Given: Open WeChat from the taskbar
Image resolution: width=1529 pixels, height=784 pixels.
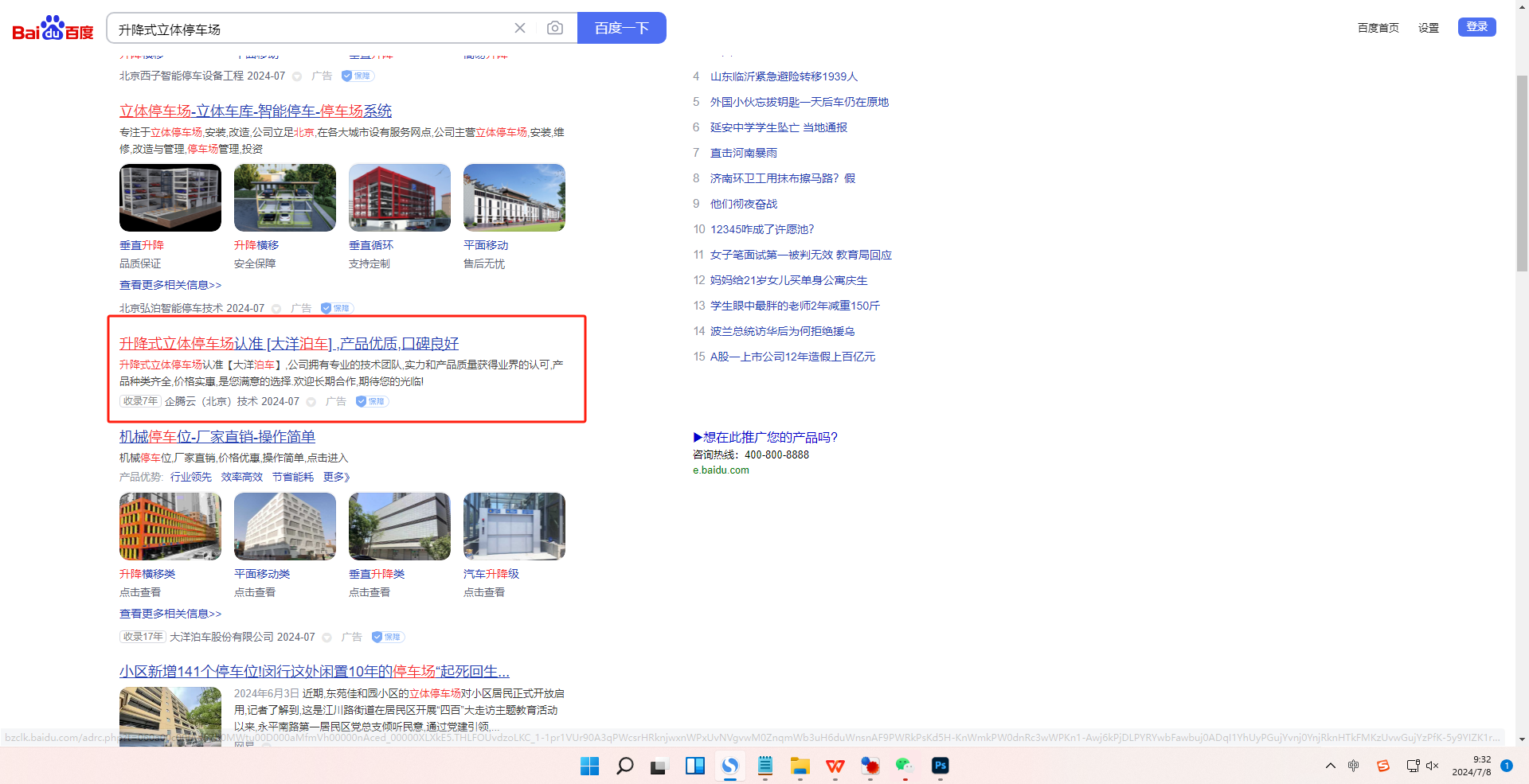Looking at the screenshot, I should [x=905, y=766].
